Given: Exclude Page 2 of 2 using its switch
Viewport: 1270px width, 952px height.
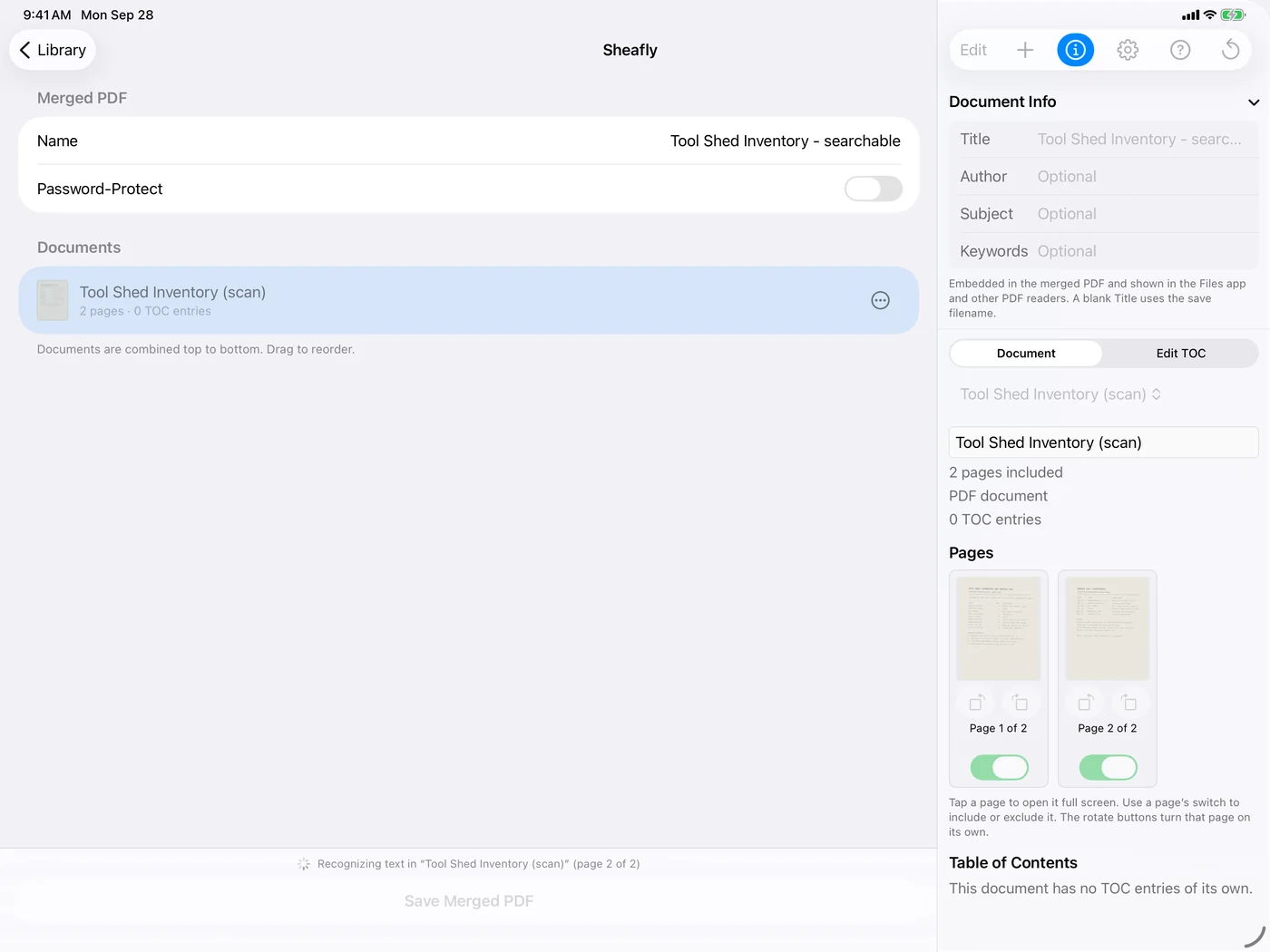Looking at the screenshot, I should pyautogui.click(x=1108, y=768).
